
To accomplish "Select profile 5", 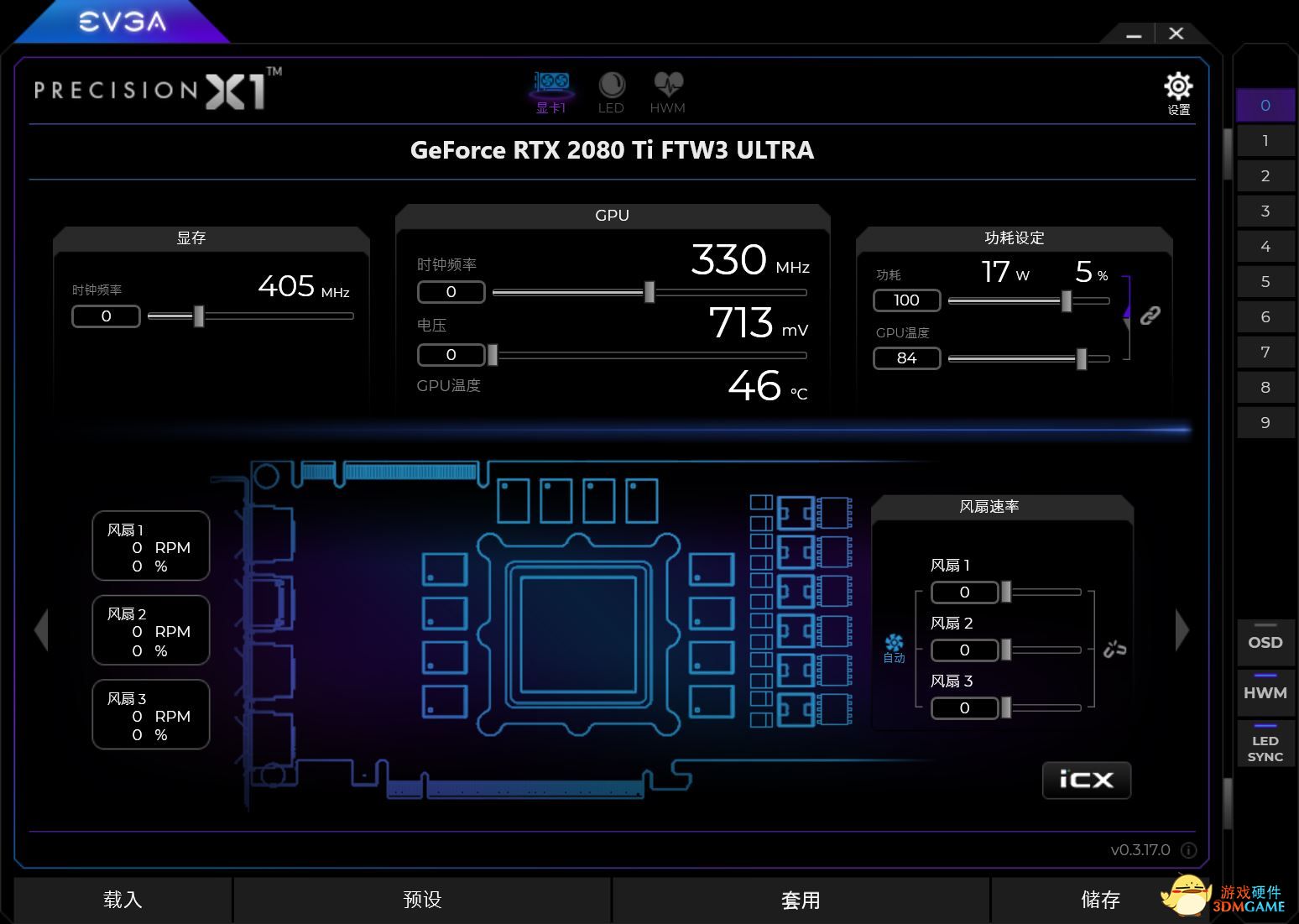I will pos(1265,282).
